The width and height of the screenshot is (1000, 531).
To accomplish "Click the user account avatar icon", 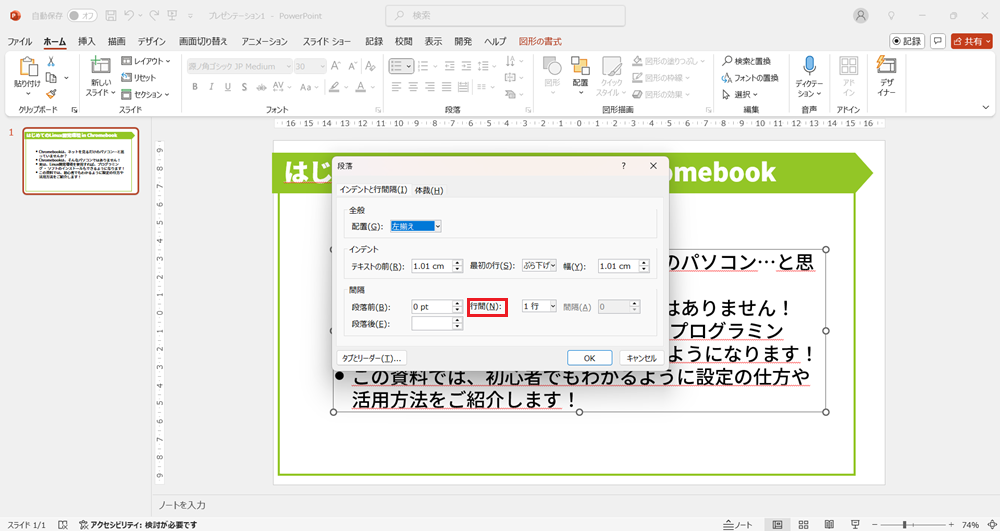I will pyautogui.click(x=861, y=15).
